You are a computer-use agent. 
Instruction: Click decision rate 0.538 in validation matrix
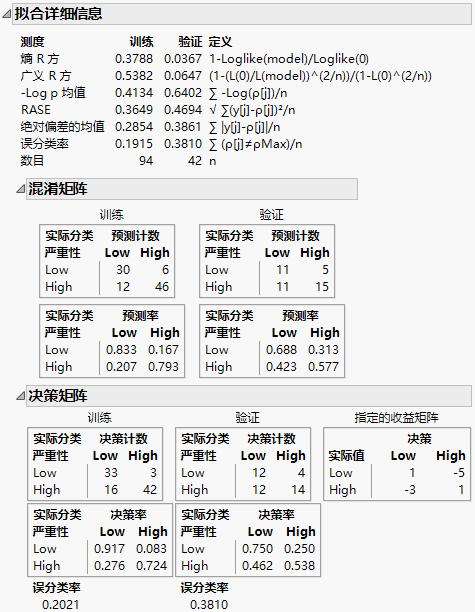299,566
